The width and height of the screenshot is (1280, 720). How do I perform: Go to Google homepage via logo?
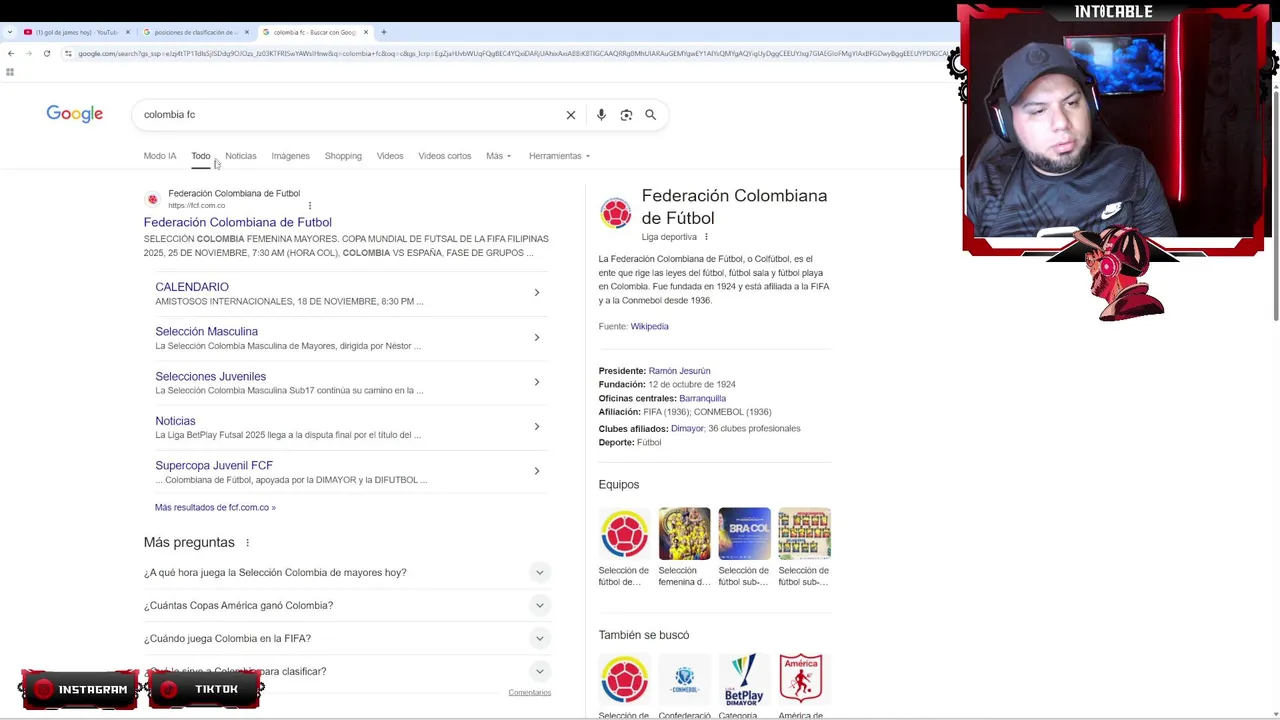75,114
